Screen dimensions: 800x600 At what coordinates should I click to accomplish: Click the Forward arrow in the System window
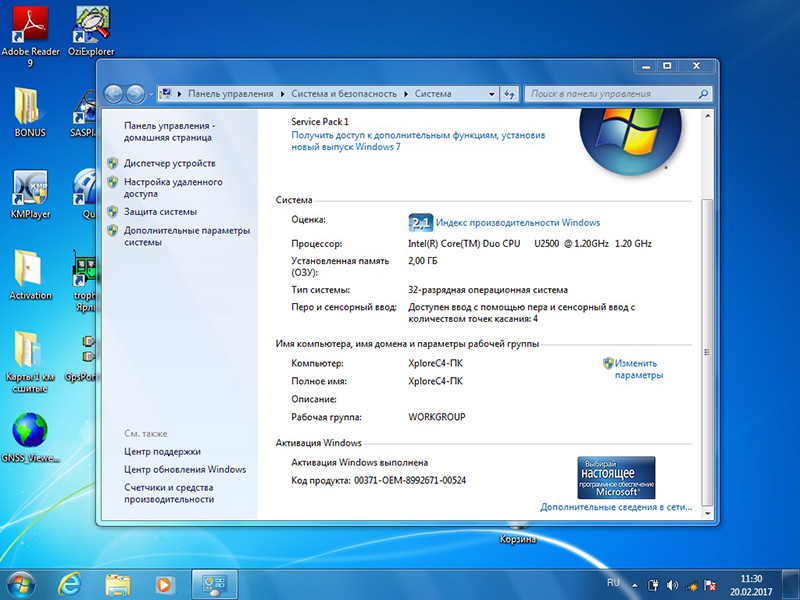point(135,94)
